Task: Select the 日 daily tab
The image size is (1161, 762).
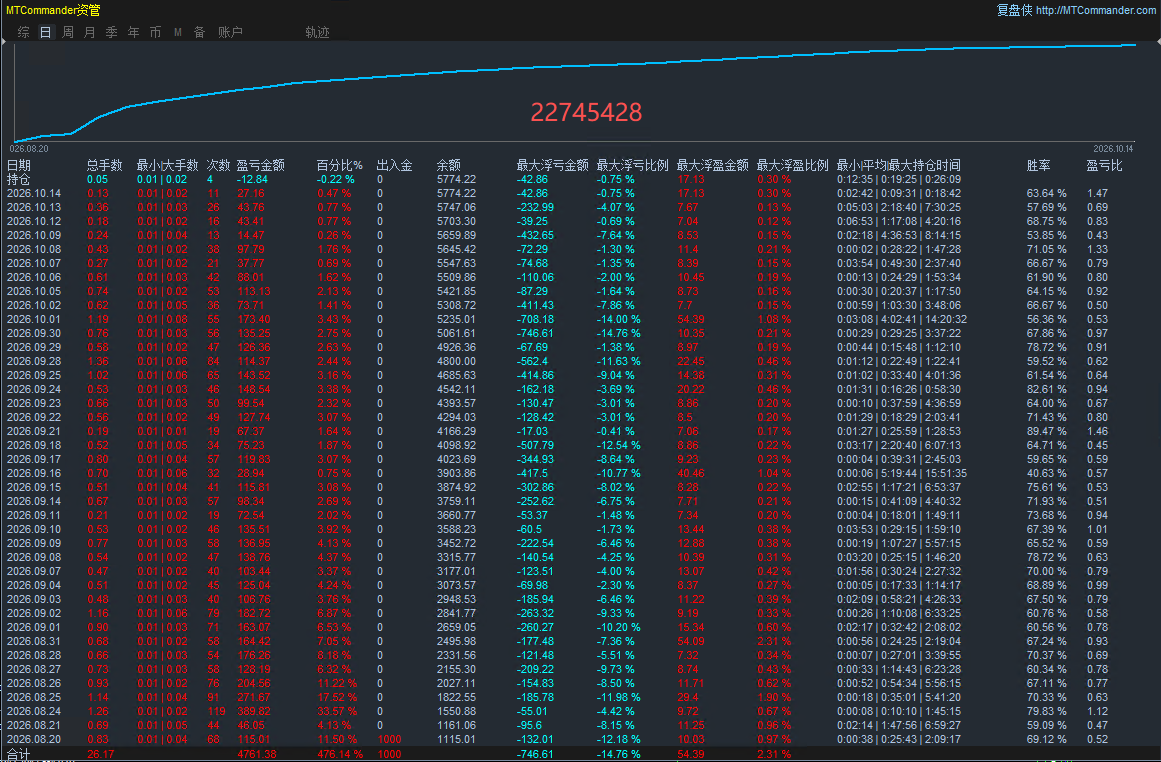Action: coord(46,32)
